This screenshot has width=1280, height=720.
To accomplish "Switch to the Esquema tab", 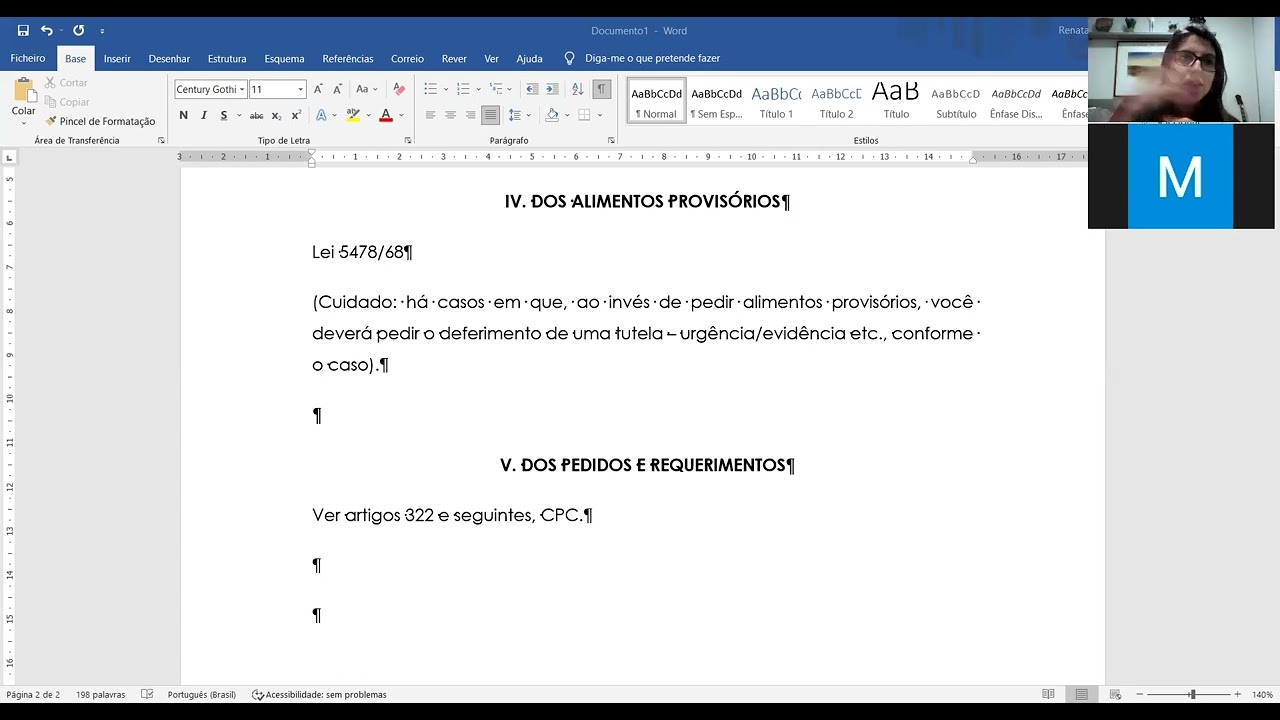I will [x=284, y=58].
